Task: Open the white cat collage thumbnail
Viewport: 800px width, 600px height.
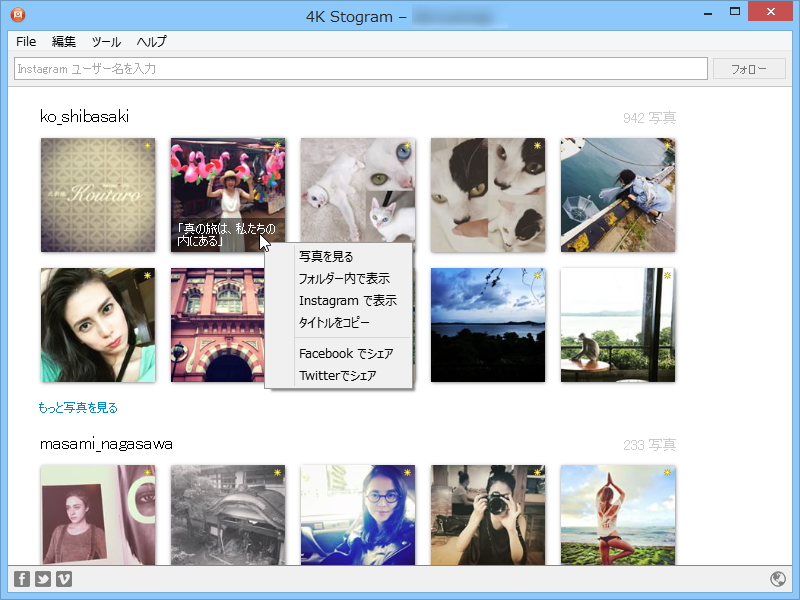Action: 358,189
